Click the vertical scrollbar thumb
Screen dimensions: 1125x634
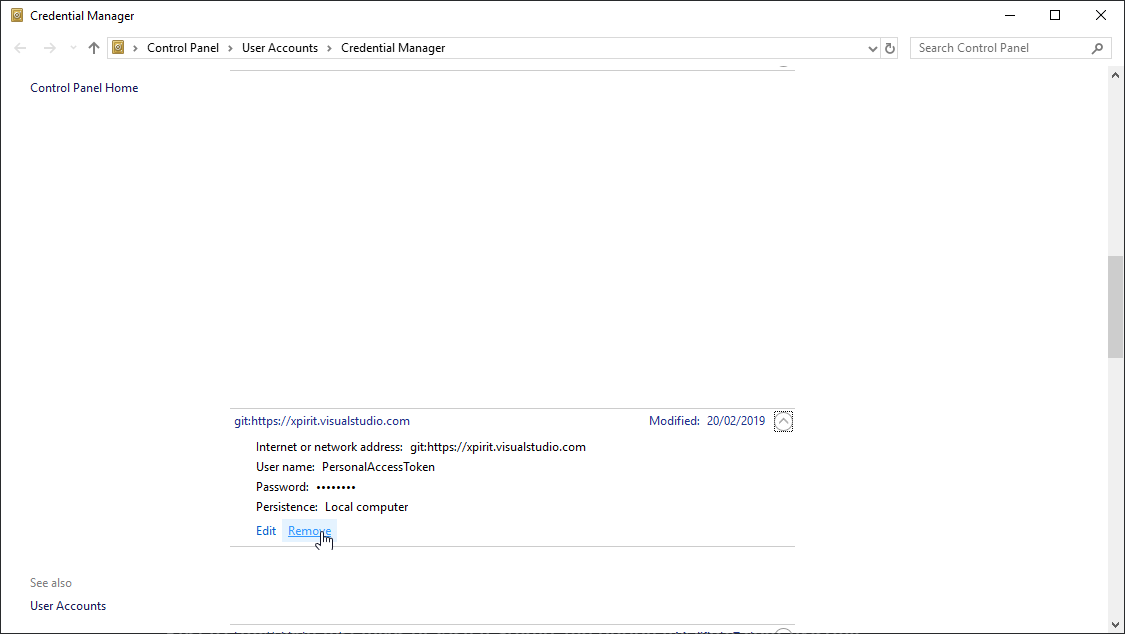coord(1115,307)
